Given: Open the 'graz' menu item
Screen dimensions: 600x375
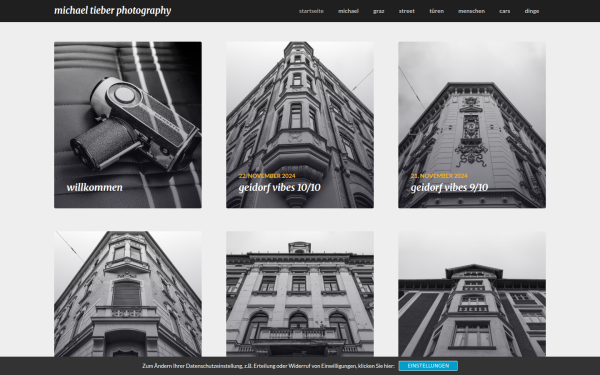Looking at the screenshot, I should pyautogui.click(x=378, y=11).
